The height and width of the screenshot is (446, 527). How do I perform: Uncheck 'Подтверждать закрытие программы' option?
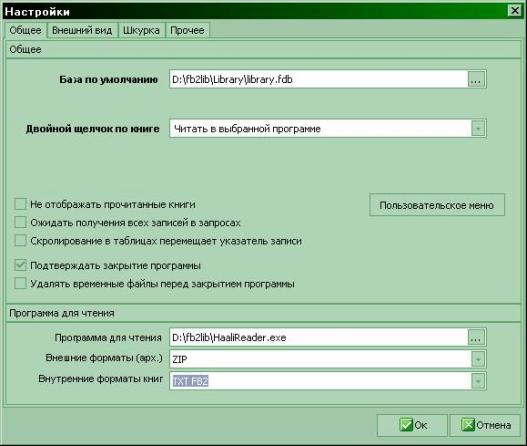click(20, 265)
